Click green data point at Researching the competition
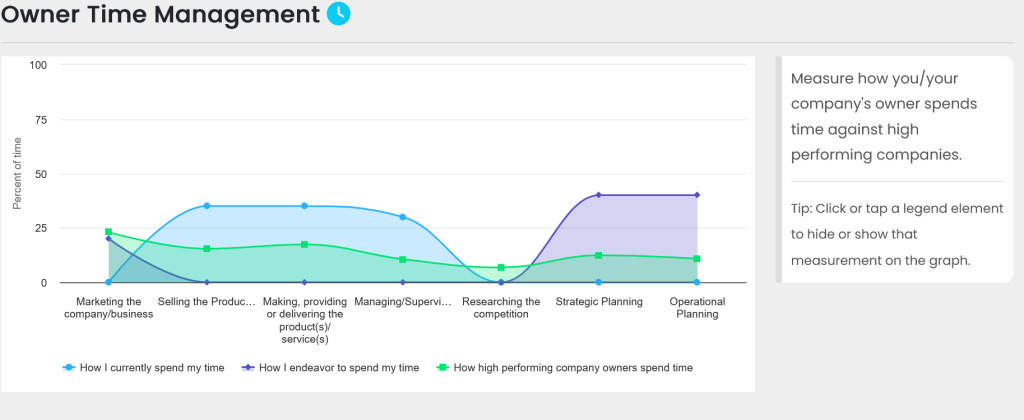This screenshot has width=1024, height=420. (500, 268)
